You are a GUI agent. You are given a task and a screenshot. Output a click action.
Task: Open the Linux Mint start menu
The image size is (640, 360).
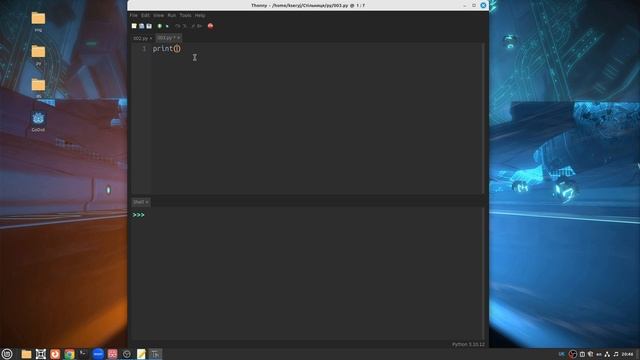[7, 354]
